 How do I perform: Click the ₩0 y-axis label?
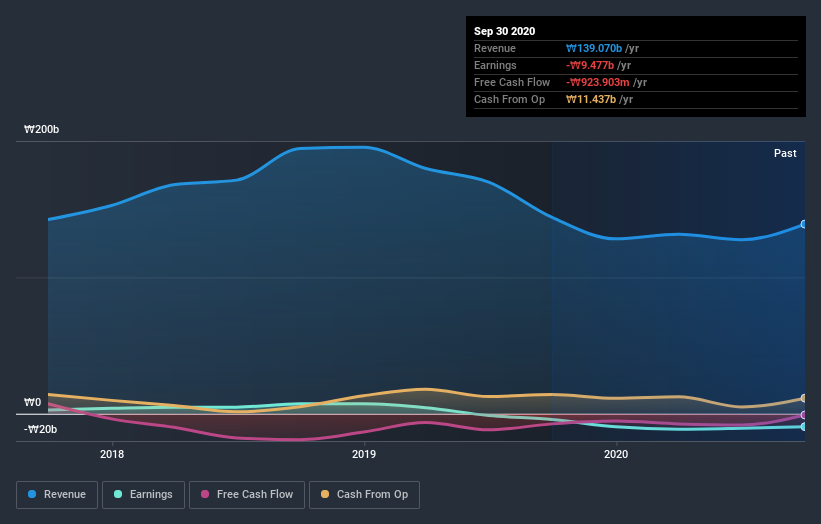coord(32,402)
